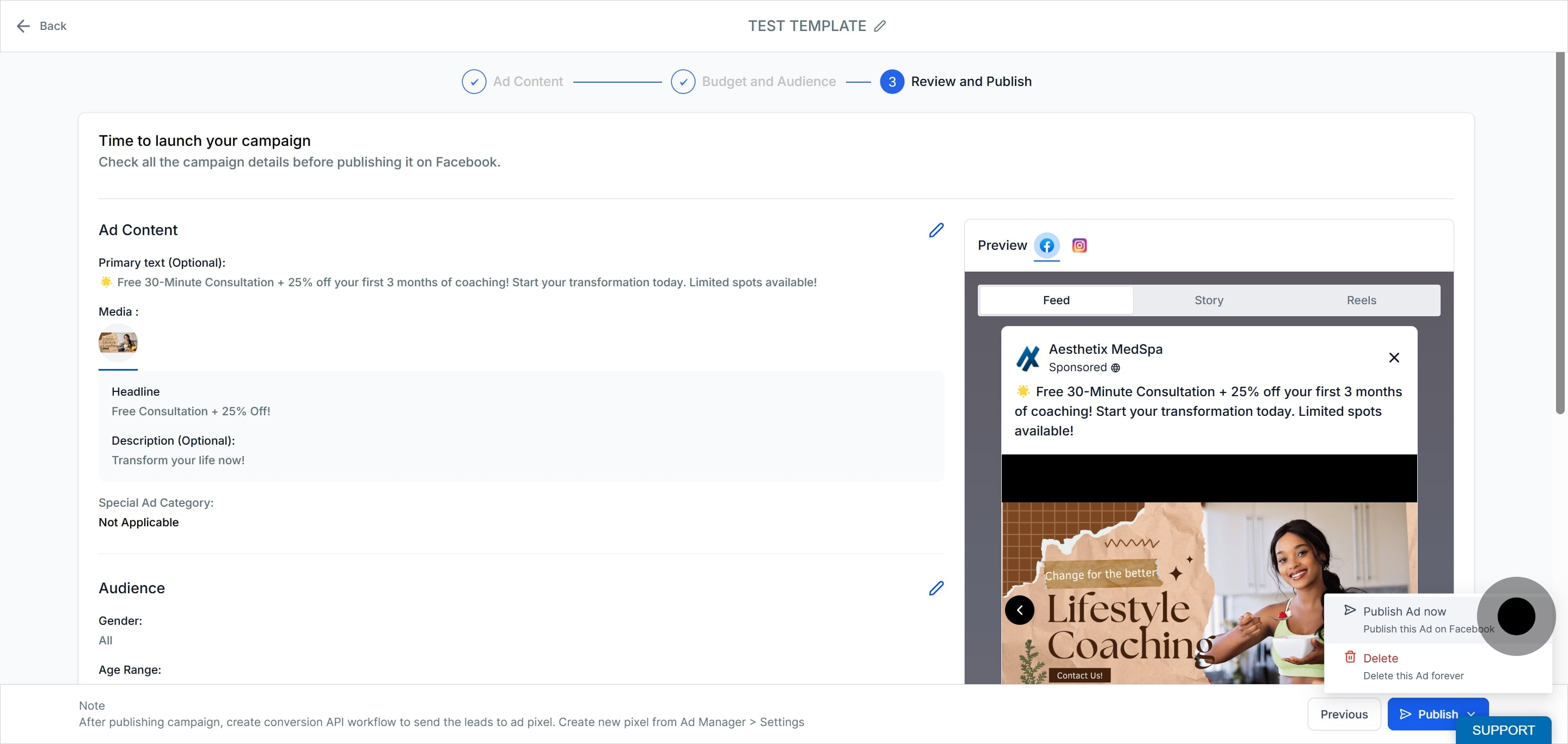Click the Back arrow icon
This screenshot has height=744, width=1568.
(x=23, y=26)
